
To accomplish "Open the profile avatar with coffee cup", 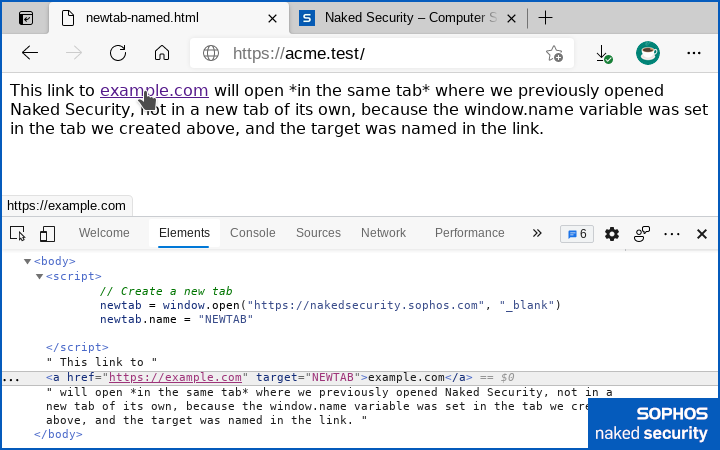I will [x=648, y=53].
